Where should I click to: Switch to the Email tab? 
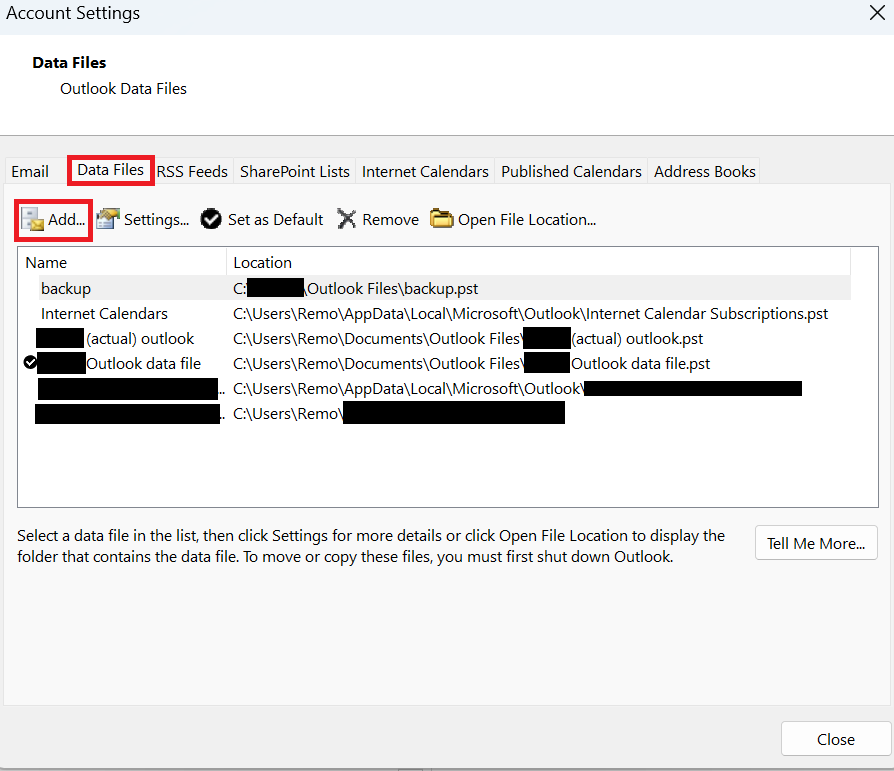(x=29, y=171)
